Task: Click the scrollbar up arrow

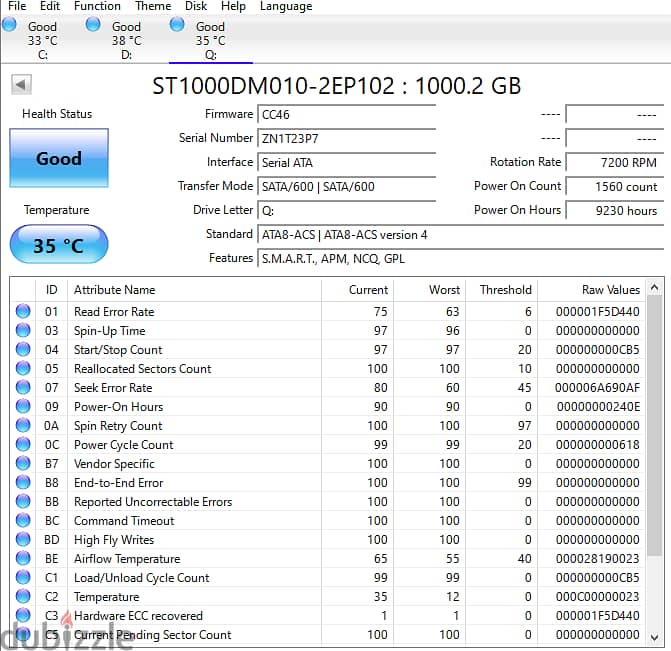Action: pos(654,287)
